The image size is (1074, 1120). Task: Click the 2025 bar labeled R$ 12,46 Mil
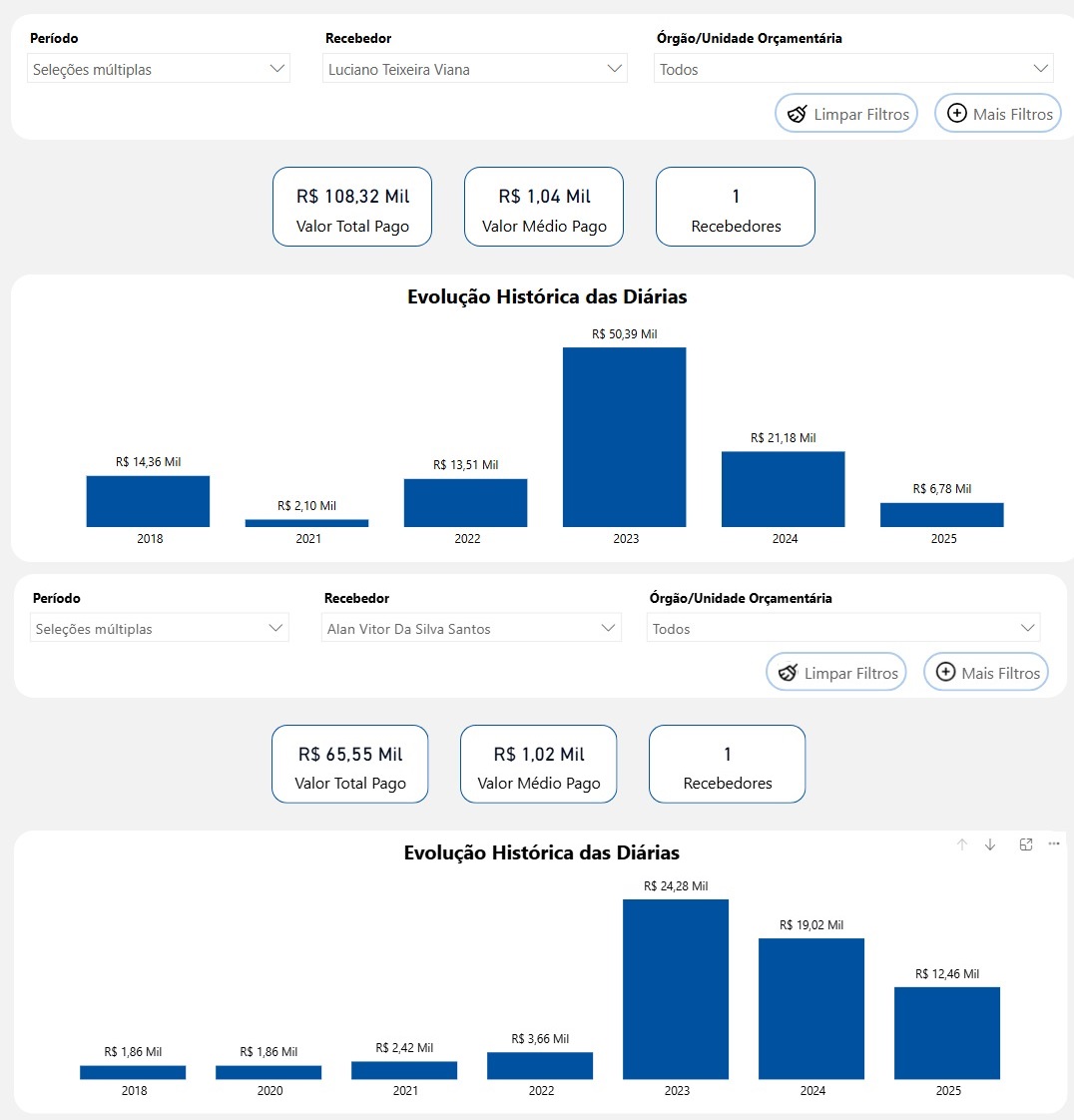947,1033
